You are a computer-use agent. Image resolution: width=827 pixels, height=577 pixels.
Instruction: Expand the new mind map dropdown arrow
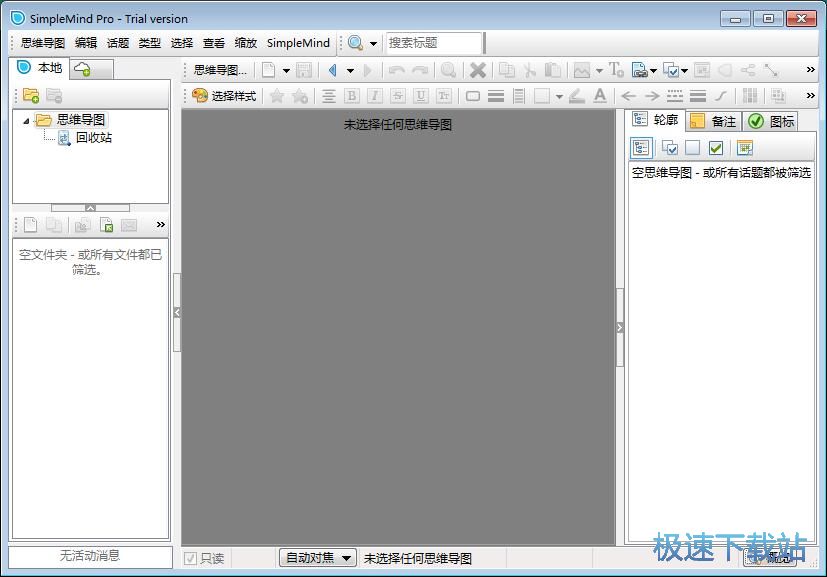[286, 70]
